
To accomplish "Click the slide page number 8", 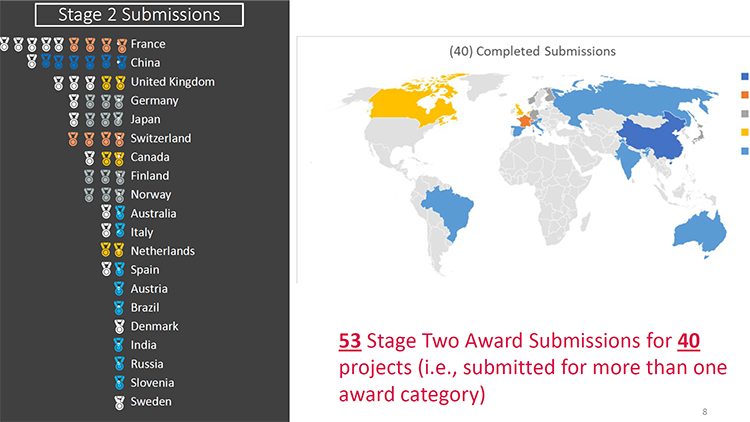I will pyautogui.click(x=705, y=411).
